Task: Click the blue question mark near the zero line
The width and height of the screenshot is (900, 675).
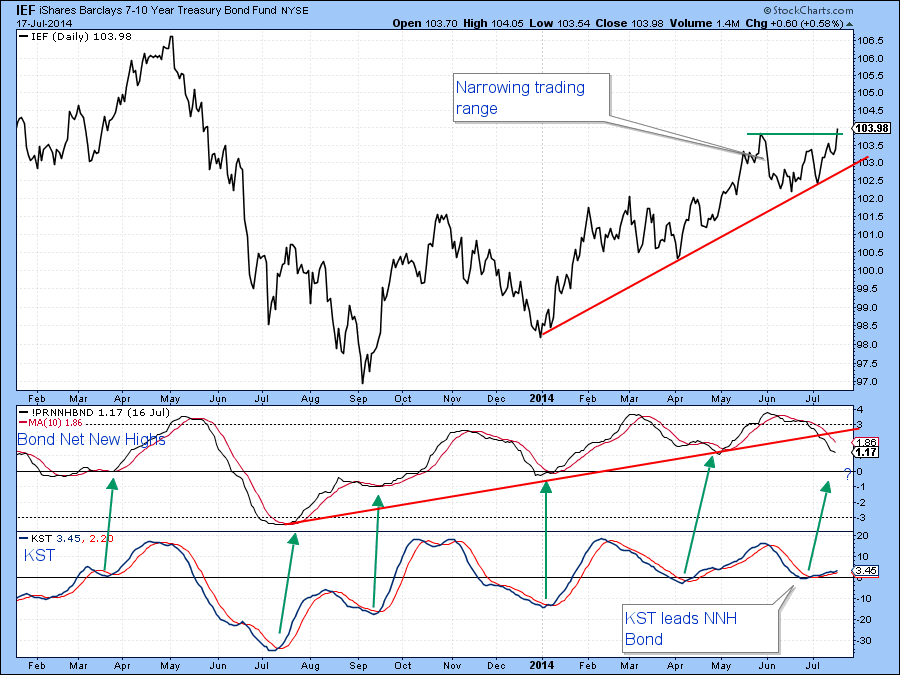Action: (847, 475)
